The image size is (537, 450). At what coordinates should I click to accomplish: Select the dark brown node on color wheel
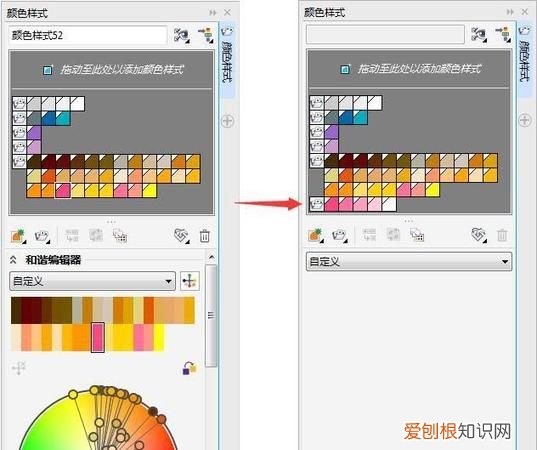[153, 412]
